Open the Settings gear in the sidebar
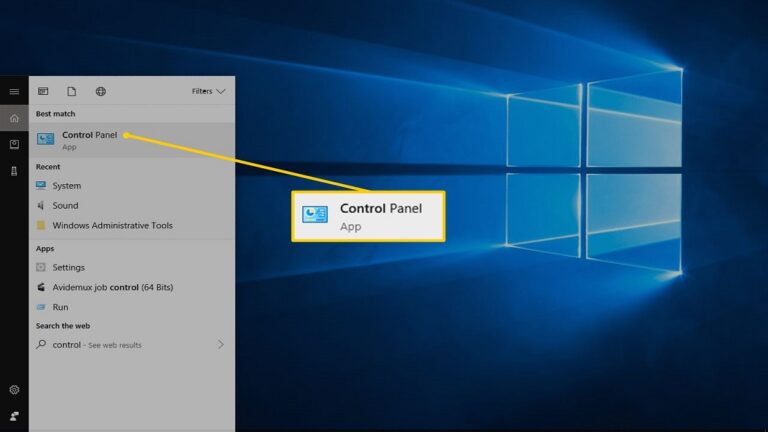 [x=14, y=390]
